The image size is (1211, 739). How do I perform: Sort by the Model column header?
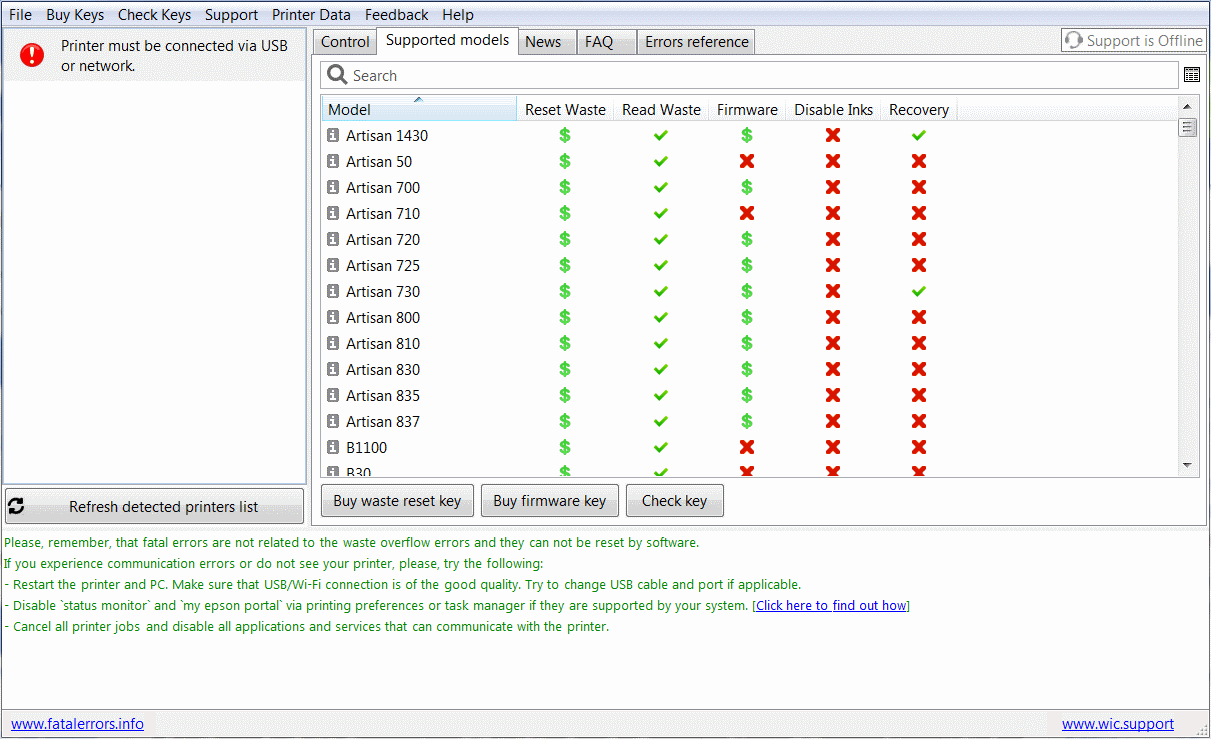419,110
